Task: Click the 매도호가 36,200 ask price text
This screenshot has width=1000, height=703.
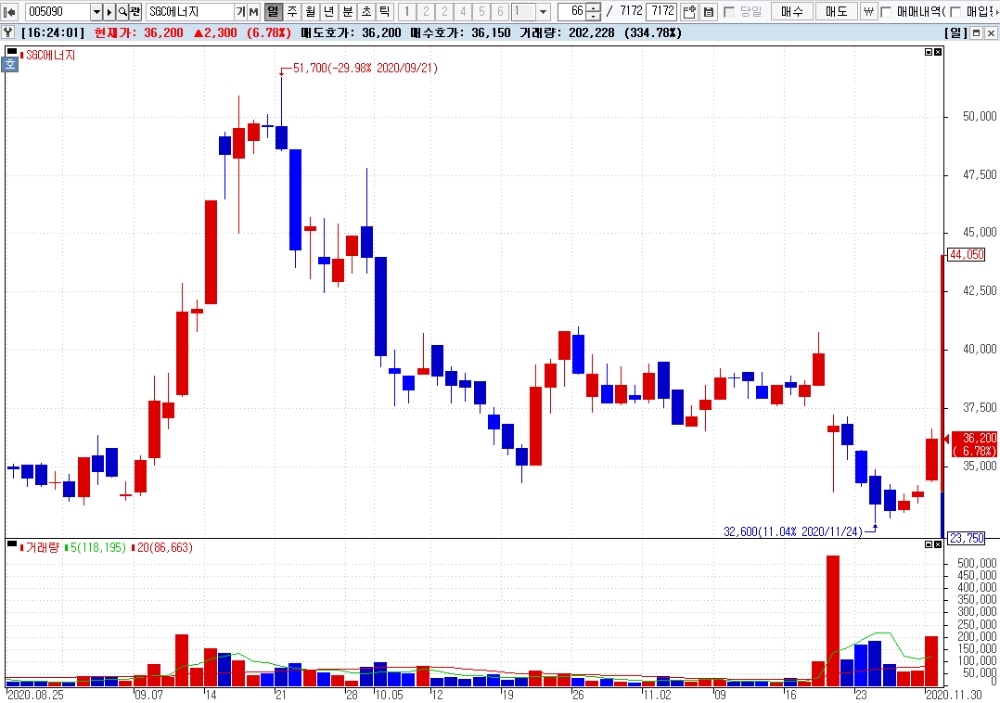Action: (351, 33)
